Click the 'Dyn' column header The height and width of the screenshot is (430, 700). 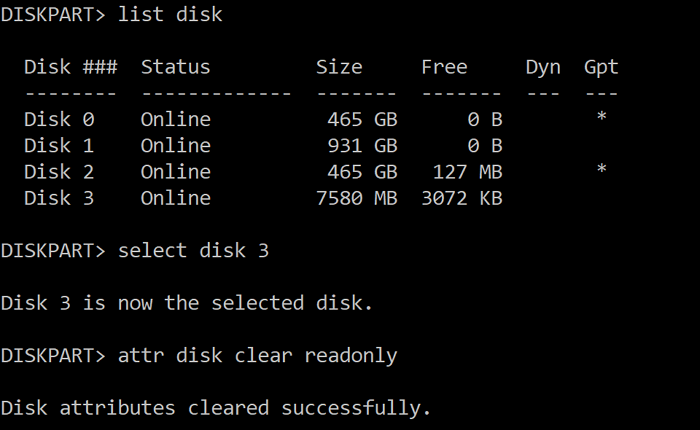click(543, 67)
